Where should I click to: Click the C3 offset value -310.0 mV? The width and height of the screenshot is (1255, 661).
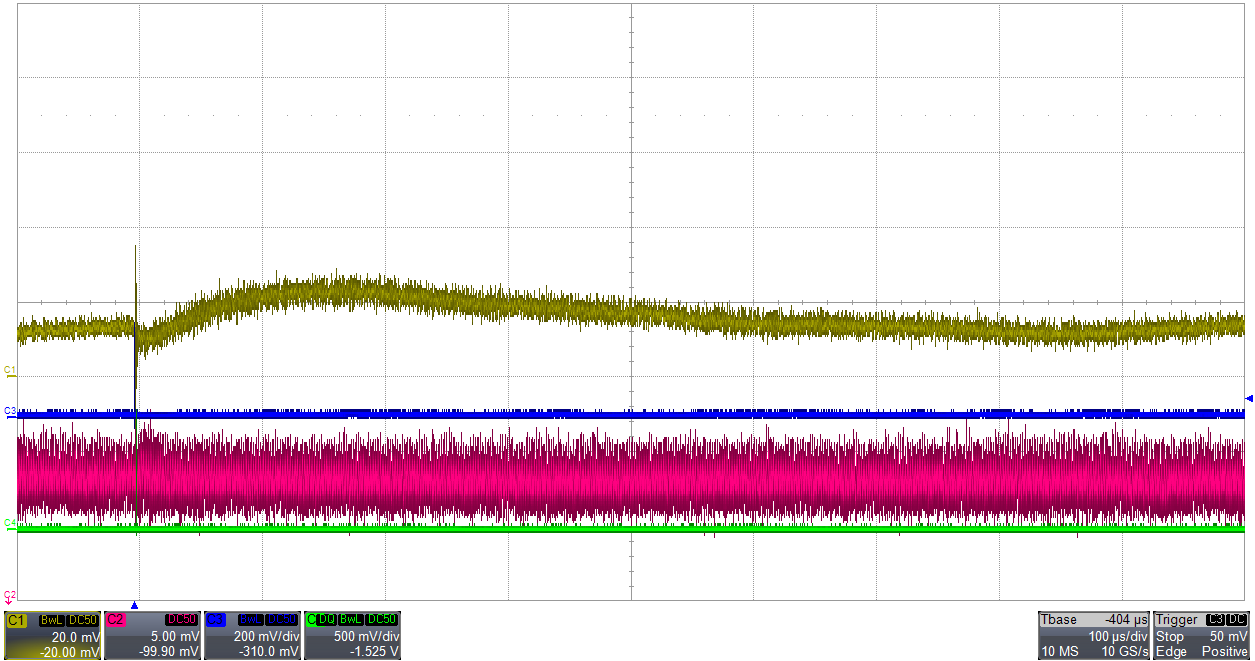pos(269,652)
